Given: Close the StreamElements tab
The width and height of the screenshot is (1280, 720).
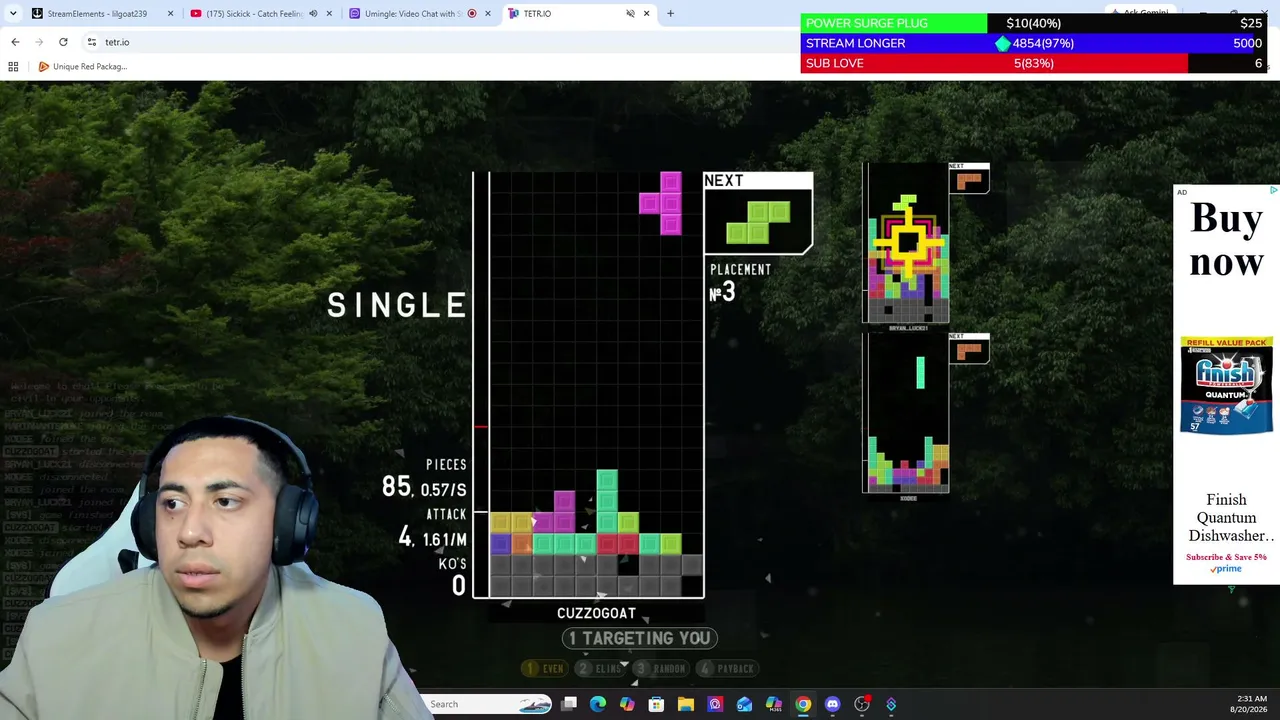Looking at the screenshot, I should point(170,14).
